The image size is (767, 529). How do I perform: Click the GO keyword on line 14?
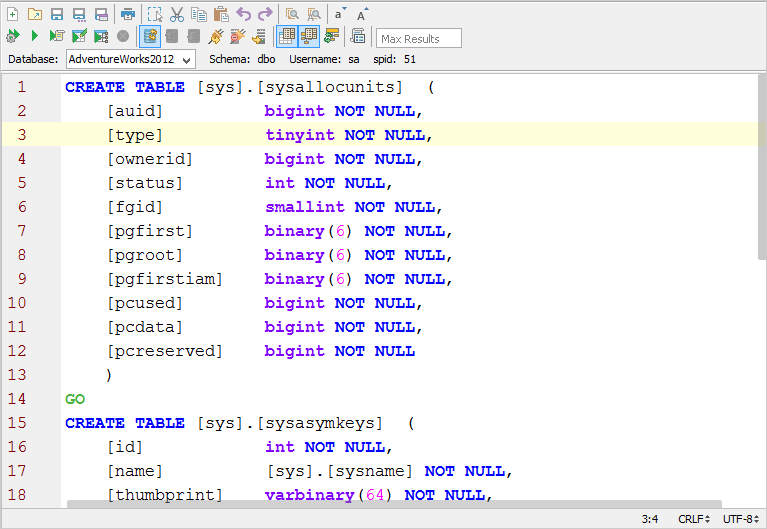(x=75, y=399)
